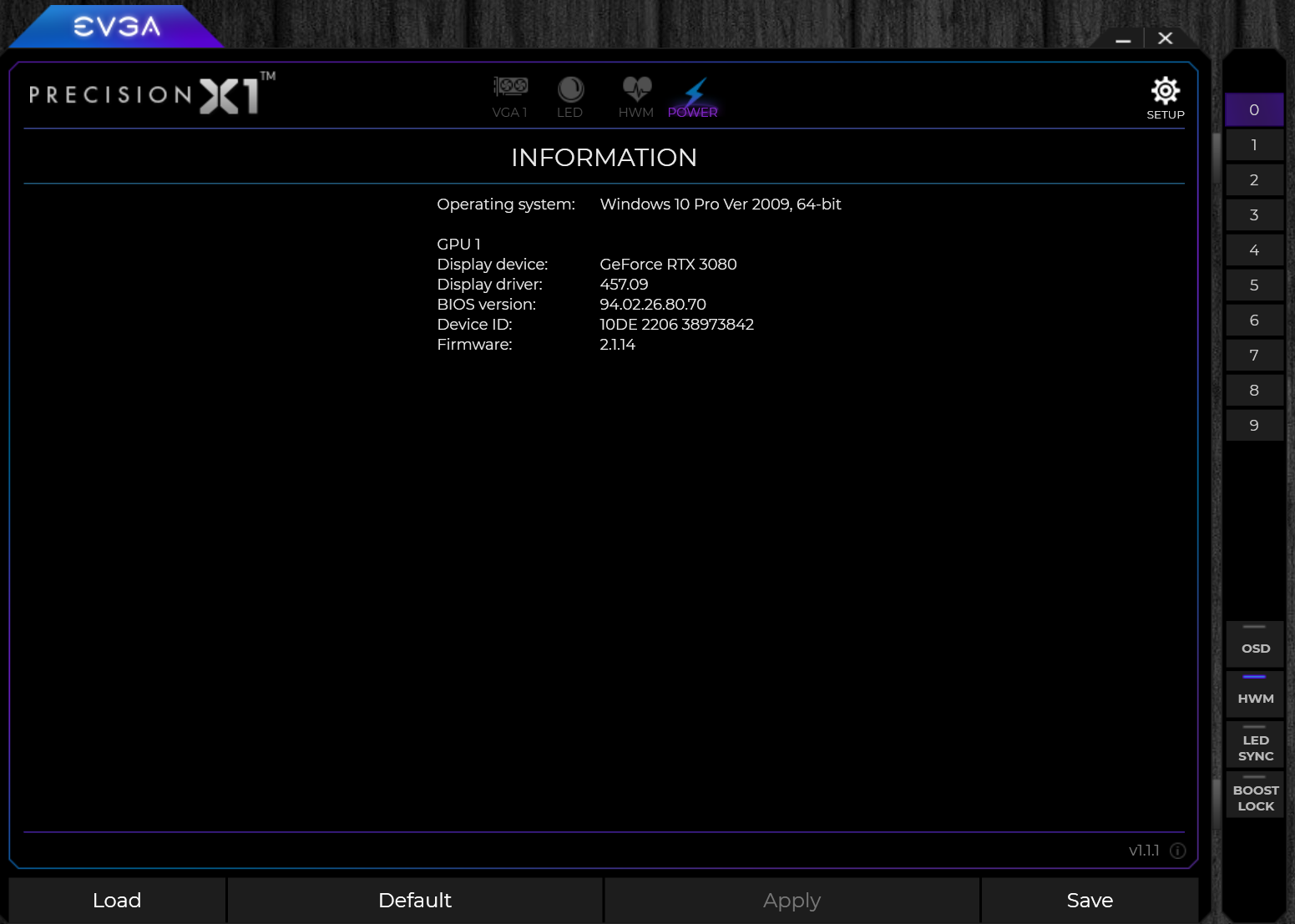This screenshot has height=924, width=1295.
Task: Click the GPU 1 label
Action: 458,245
